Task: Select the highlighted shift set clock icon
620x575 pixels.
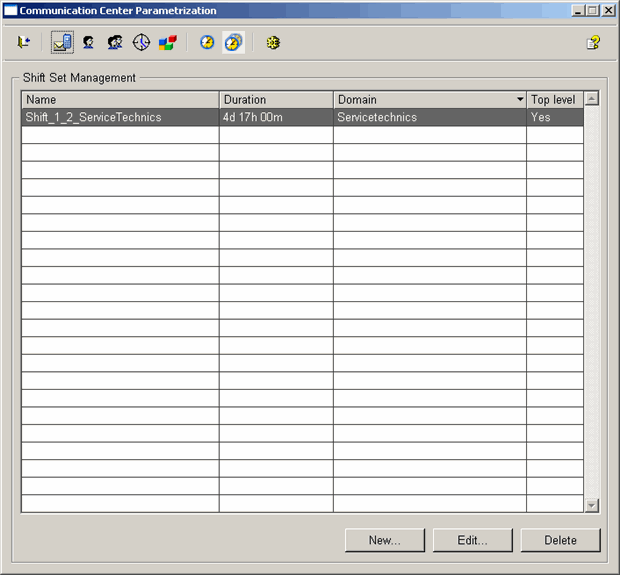Action: [x=233, y=42]
